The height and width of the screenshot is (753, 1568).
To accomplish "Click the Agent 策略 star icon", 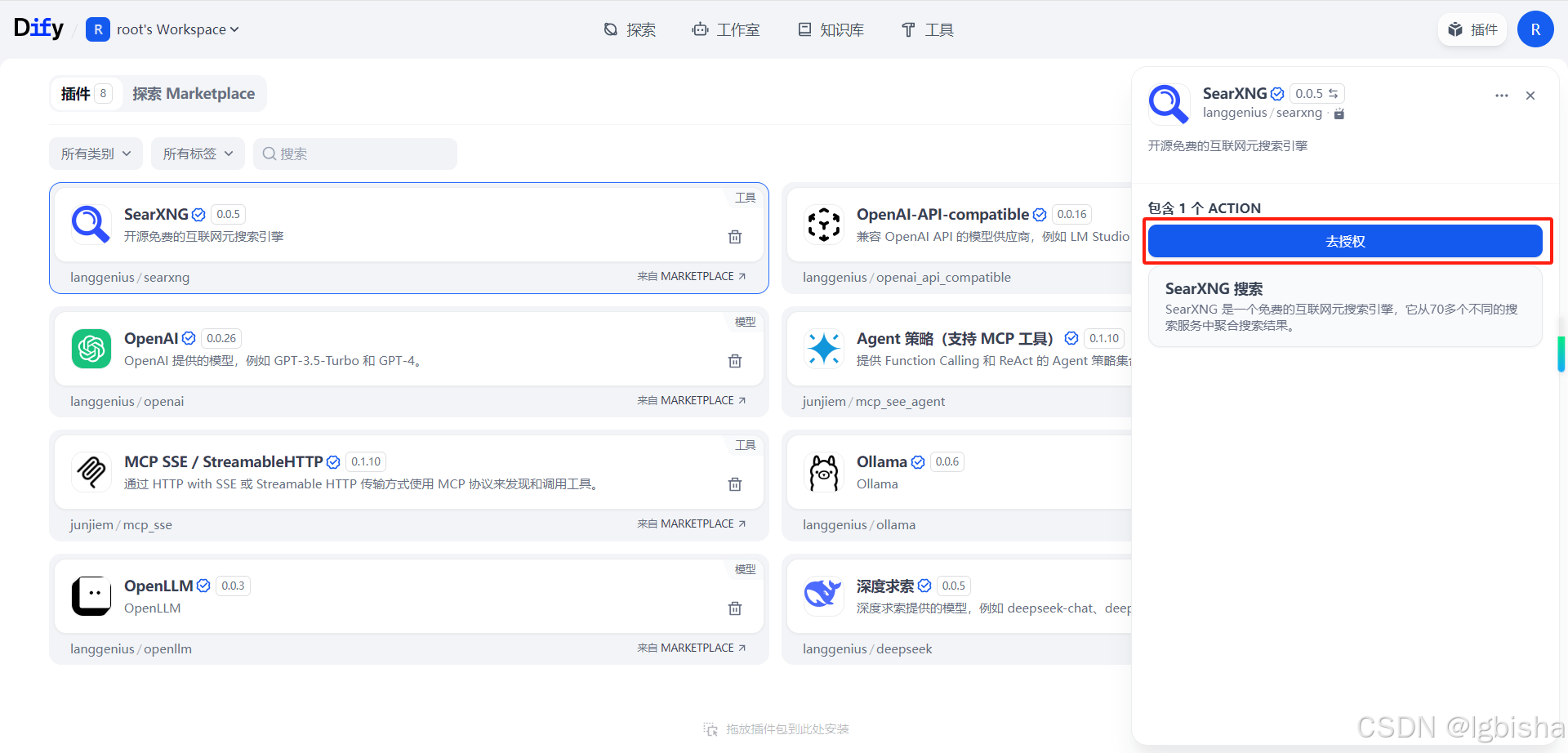I will [823, 349].
